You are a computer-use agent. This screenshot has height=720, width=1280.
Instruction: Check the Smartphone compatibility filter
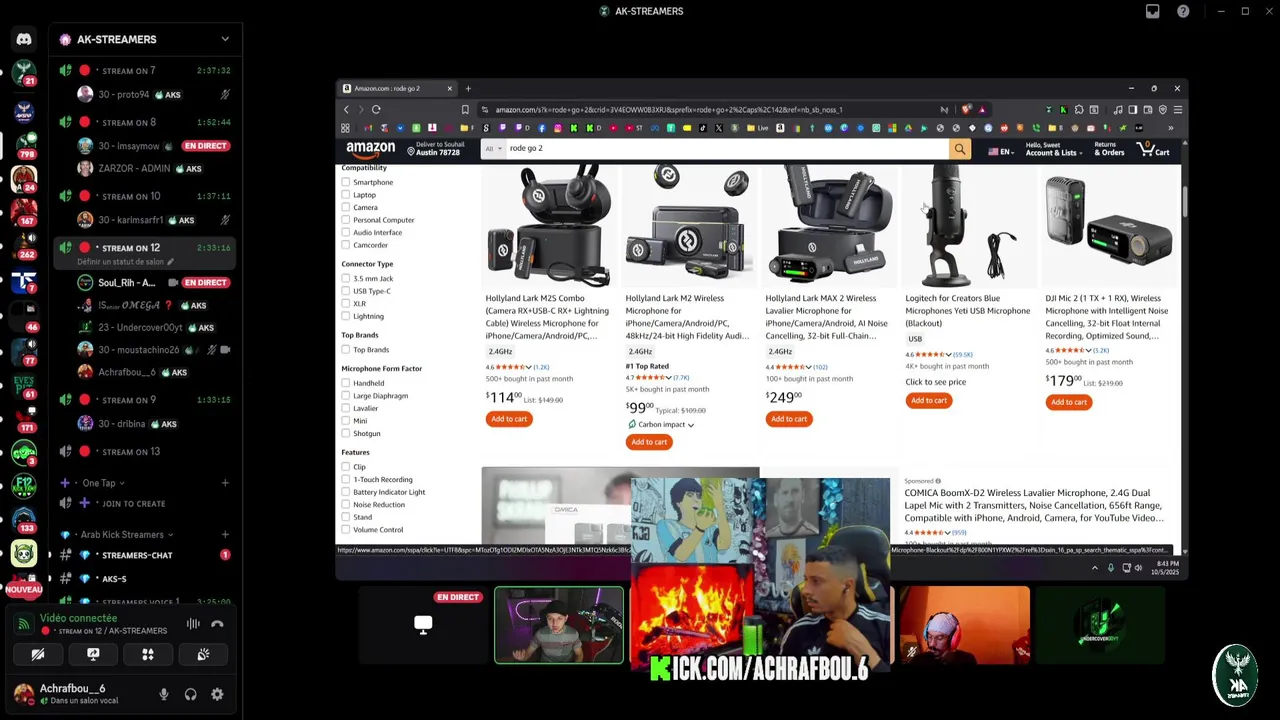coord(346,182)
